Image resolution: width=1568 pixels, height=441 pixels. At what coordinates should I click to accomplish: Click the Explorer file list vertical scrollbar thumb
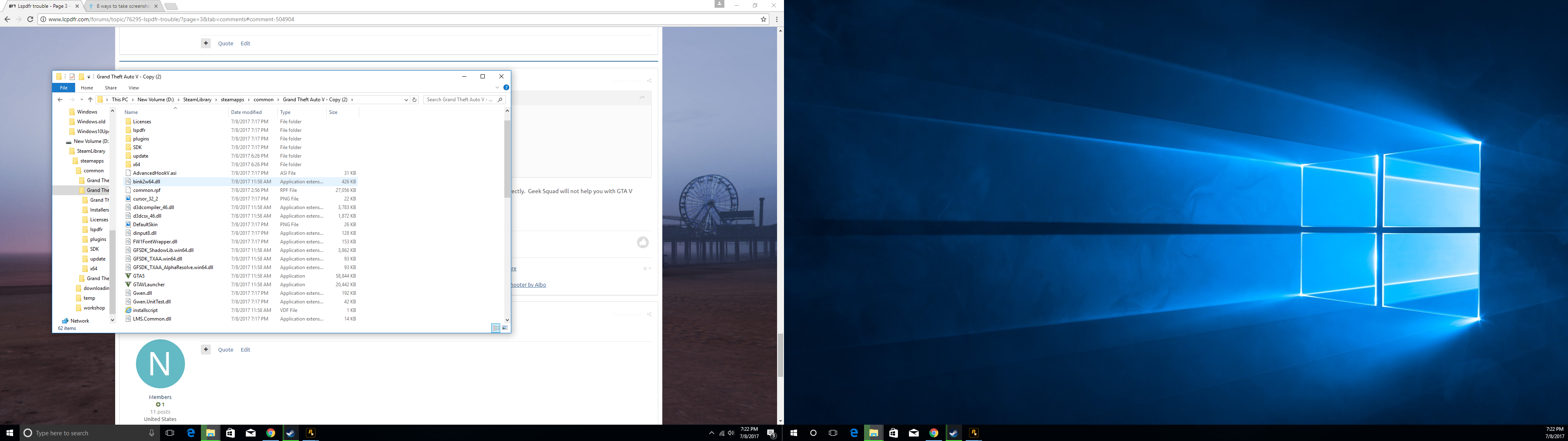coord(507,158)
